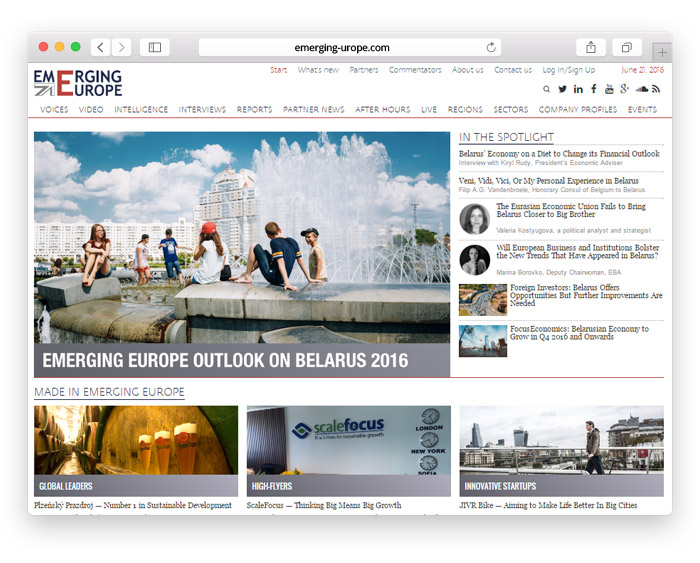Open the Voices navigation item
Image resolution: width=700 pixels, height=563 pixels.
pyautogui.click(x=54, y=109)
